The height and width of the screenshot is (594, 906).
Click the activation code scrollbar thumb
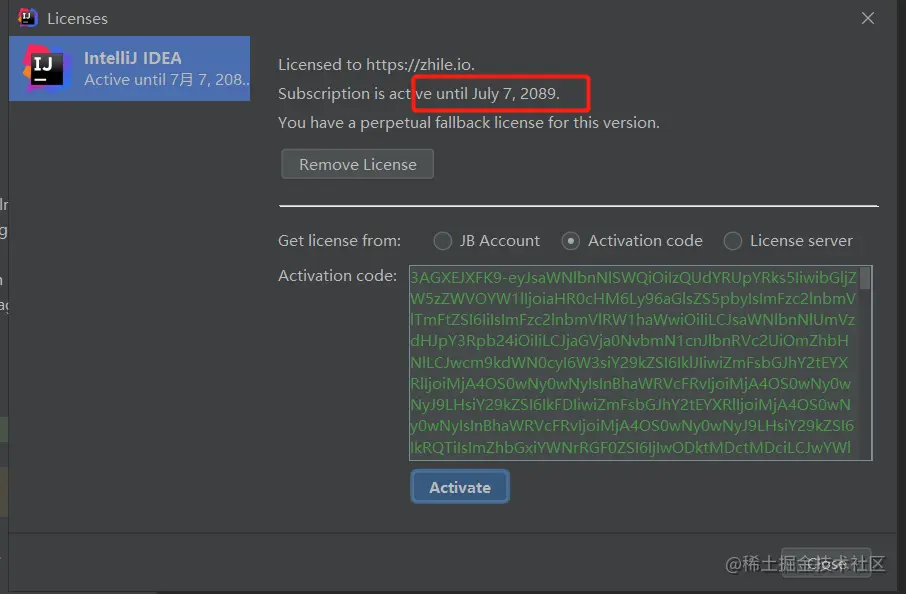865,278
